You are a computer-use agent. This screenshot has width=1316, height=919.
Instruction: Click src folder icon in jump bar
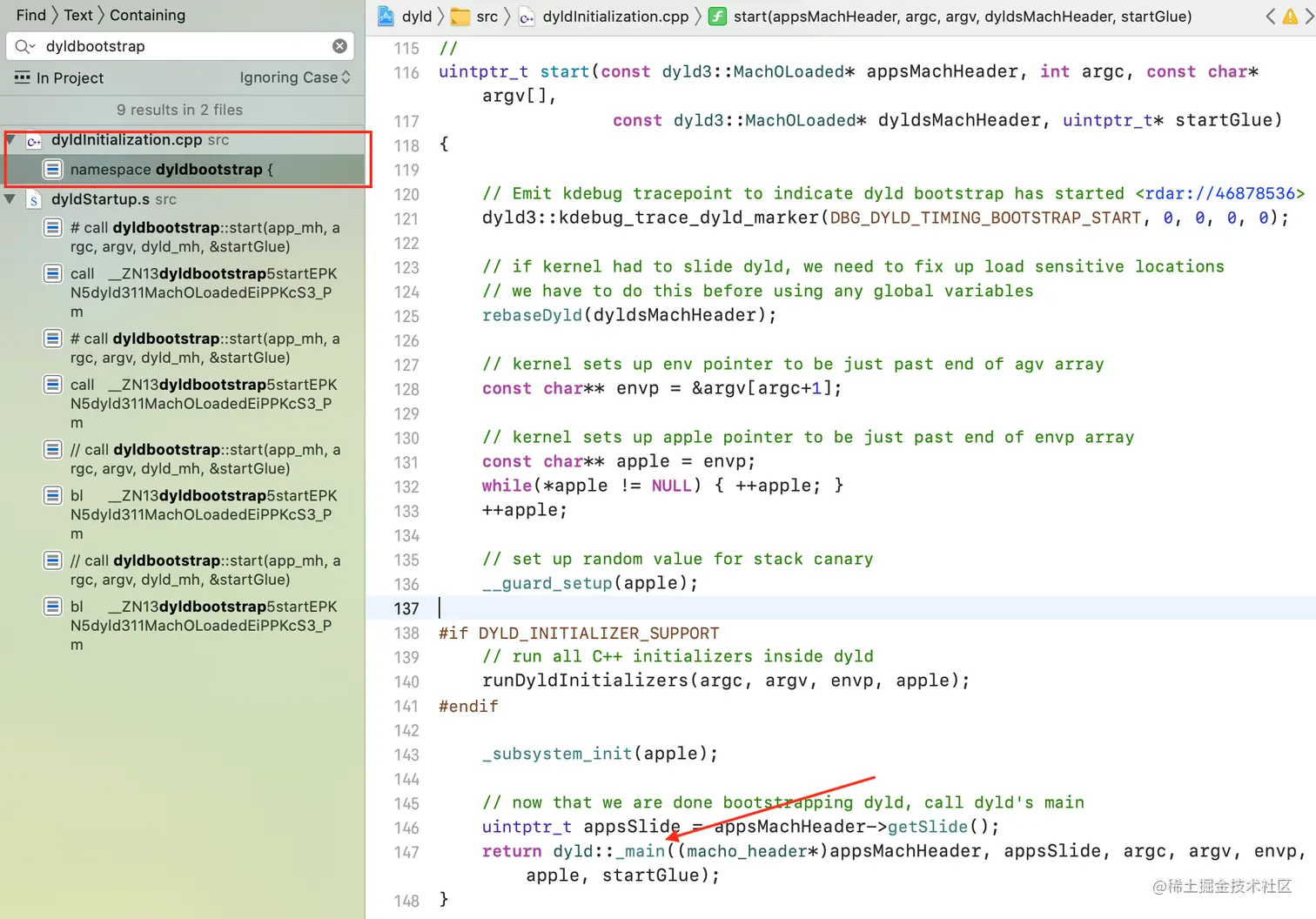[x=460, y=16]
